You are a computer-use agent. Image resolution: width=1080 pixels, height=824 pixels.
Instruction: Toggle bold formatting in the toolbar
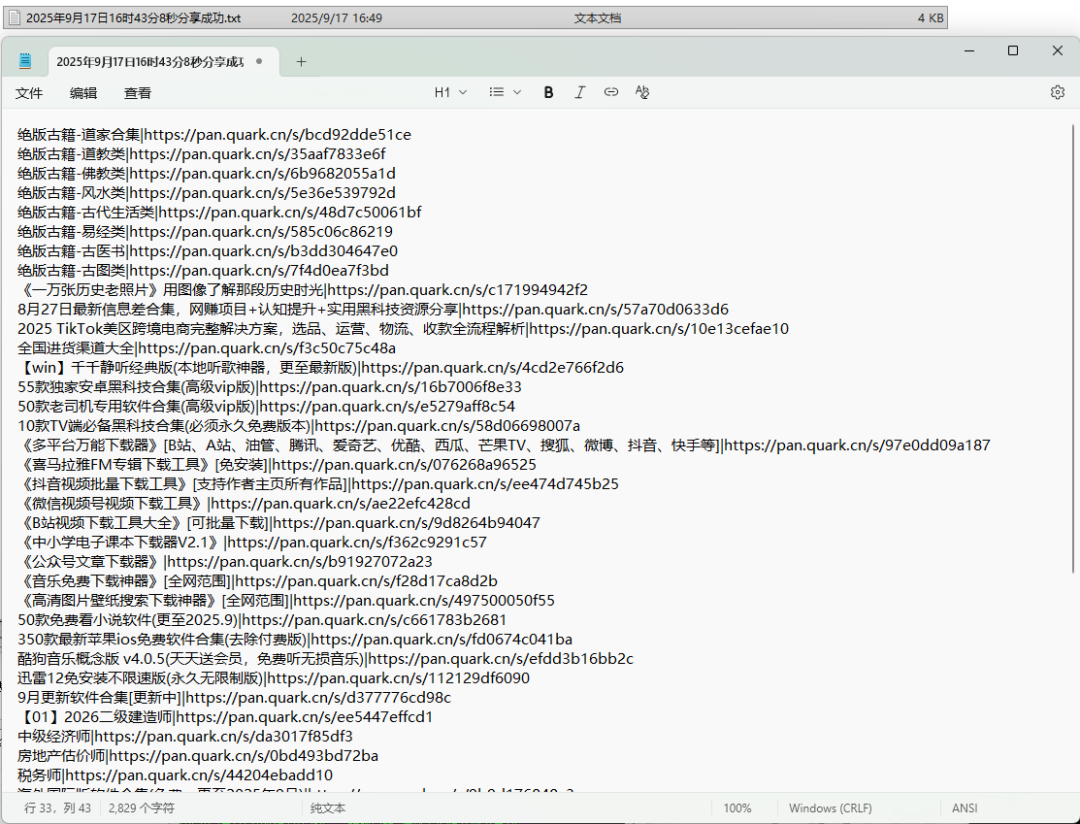click(x=548, y=92)
